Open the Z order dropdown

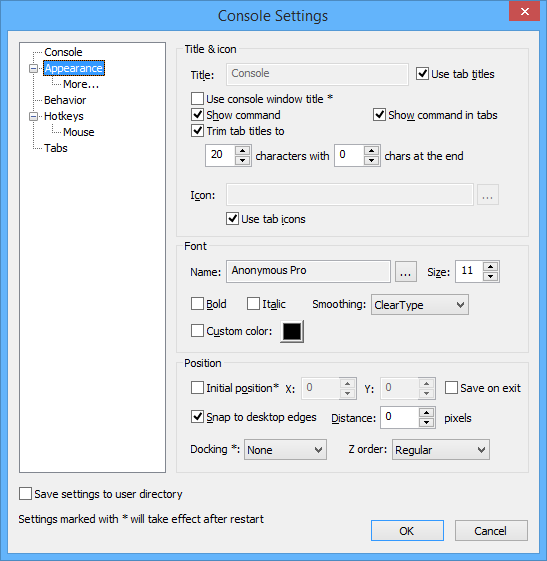coord(441,450)
